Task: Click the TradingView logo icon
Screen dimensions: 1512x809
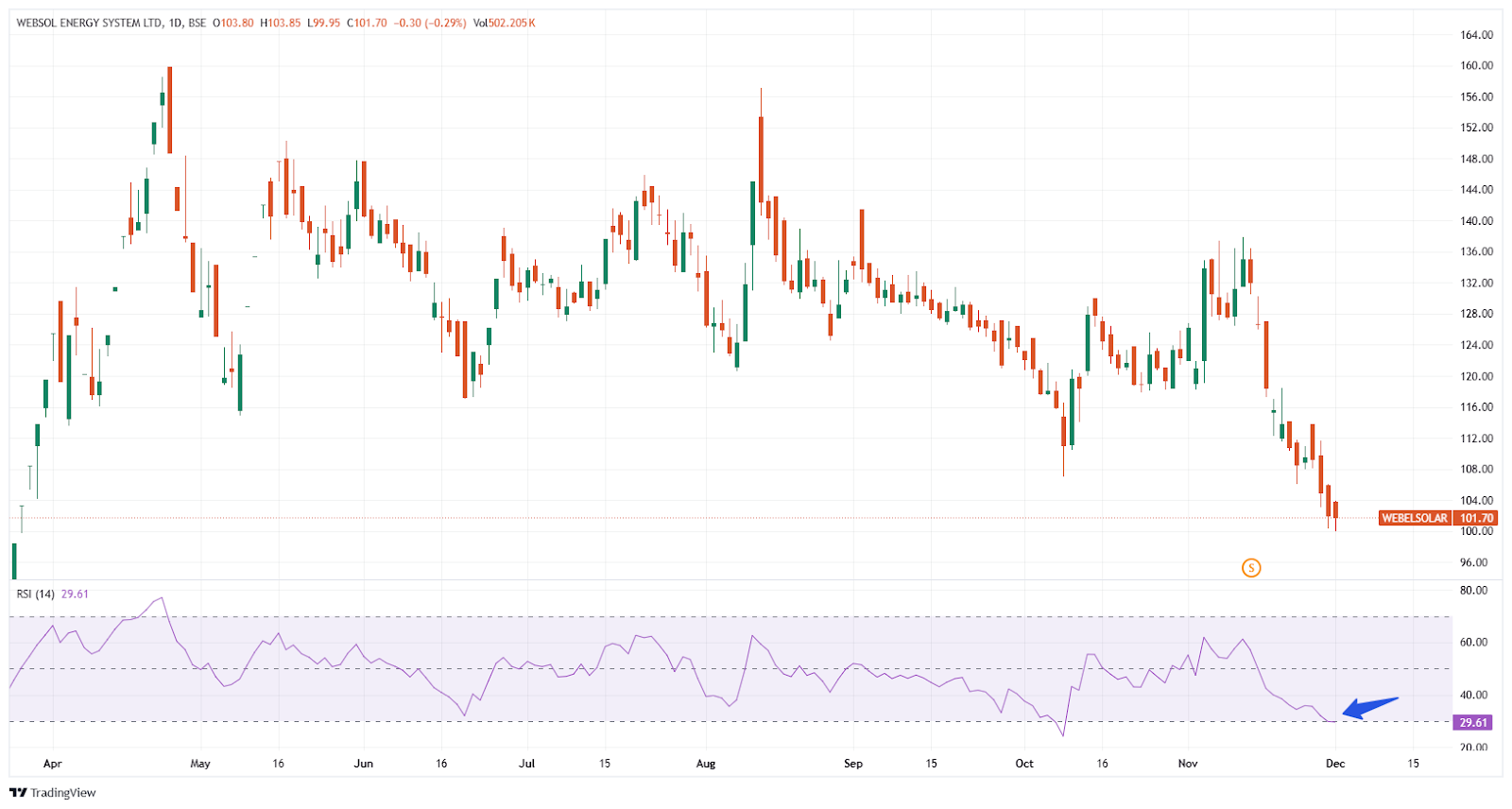Action: click(x=18, y=793)
